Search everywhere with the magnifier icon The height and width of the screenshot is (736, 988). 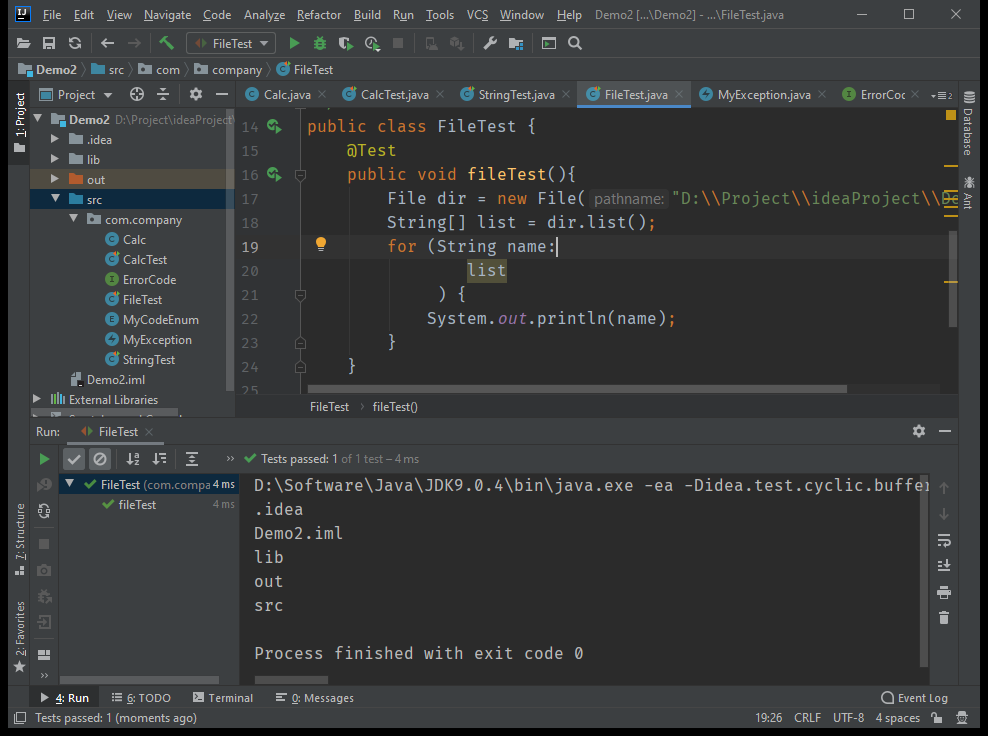575,43
